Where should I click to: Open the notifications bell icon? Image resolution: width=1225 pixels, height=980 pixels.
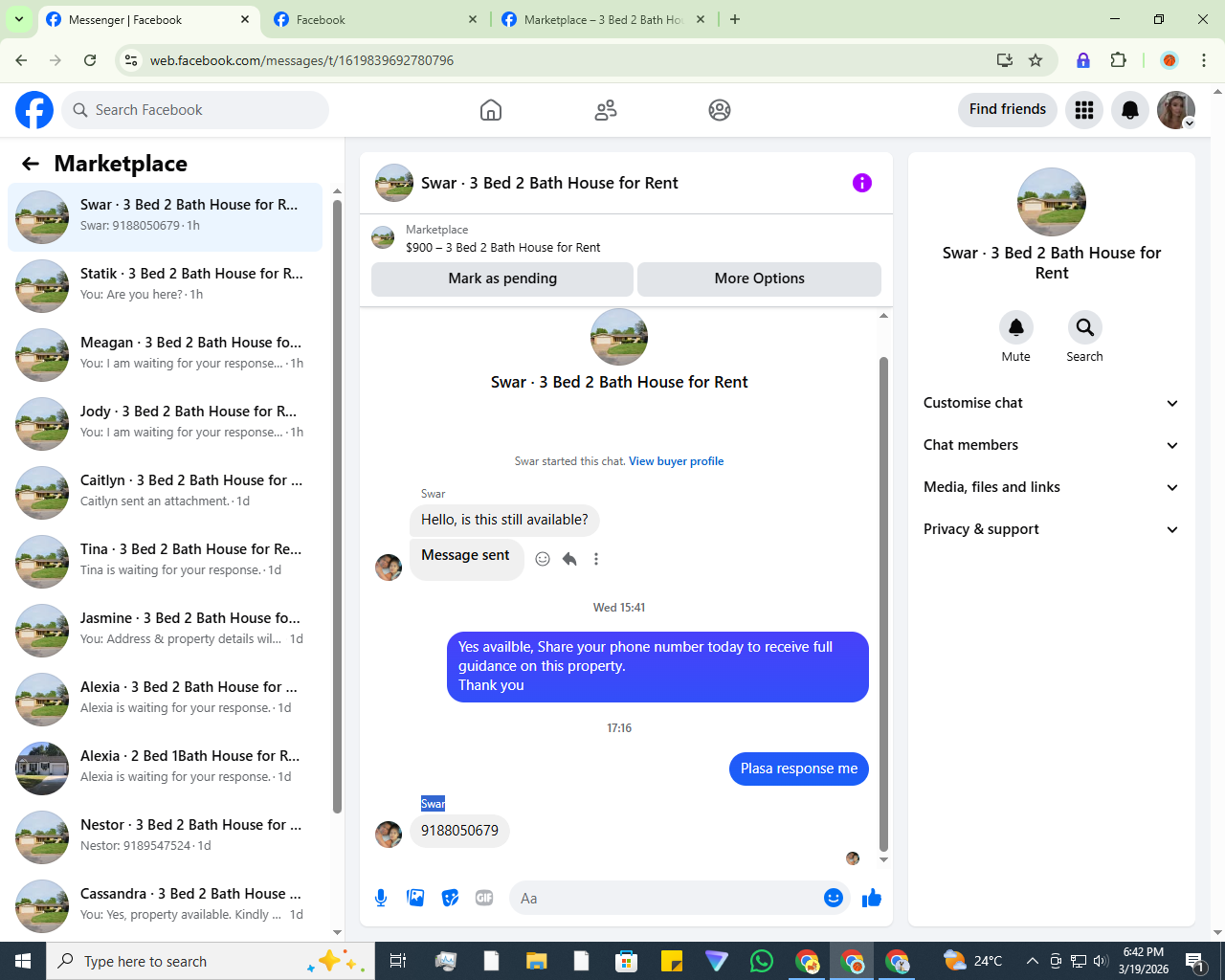(x=1130, y=110)
